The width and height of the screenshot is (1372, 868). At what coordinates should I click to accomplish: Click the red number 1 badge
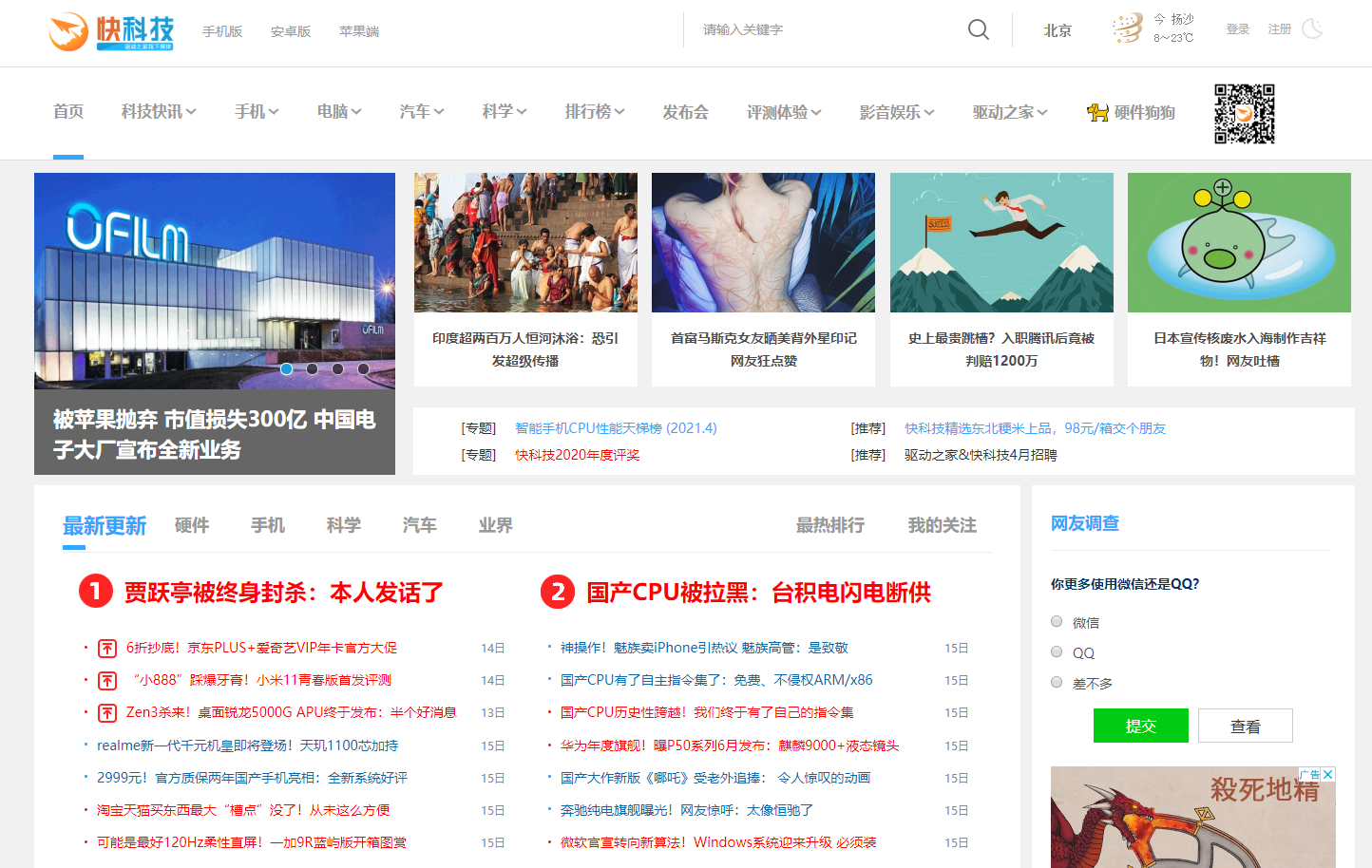coord(95,592)
